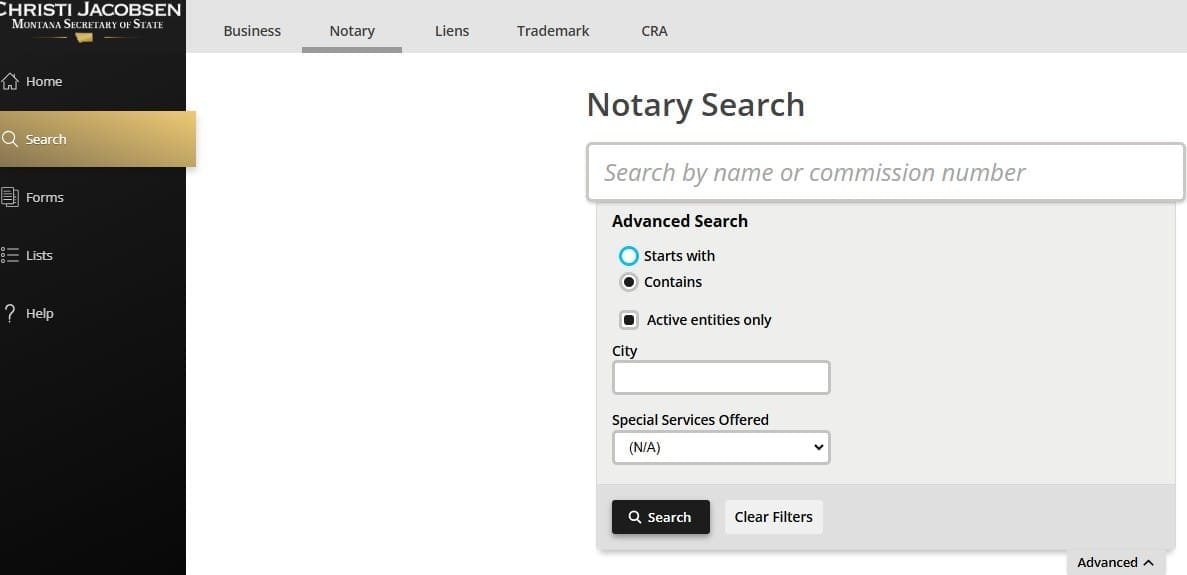1187x575 pixels.
Task: Focus the City text field
Action: [x=721, y=378]
